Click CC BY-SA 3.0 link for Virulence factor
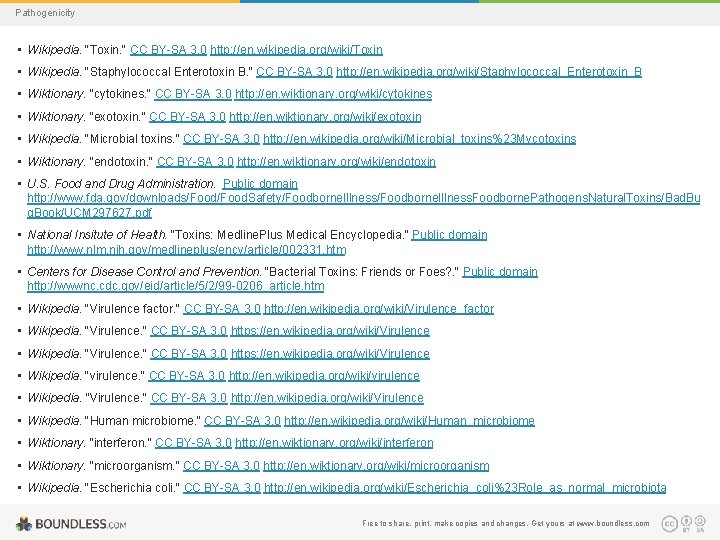The width and height of the screenshot is (720, 540). pos(222,309)
